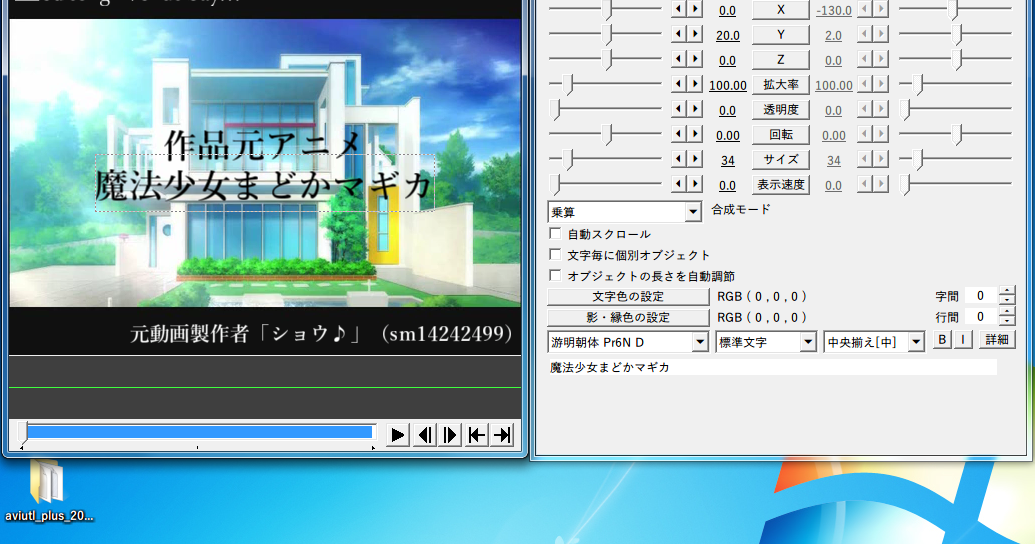
Task: Toggle italic text with I button
Action: (x=963, y=340)
